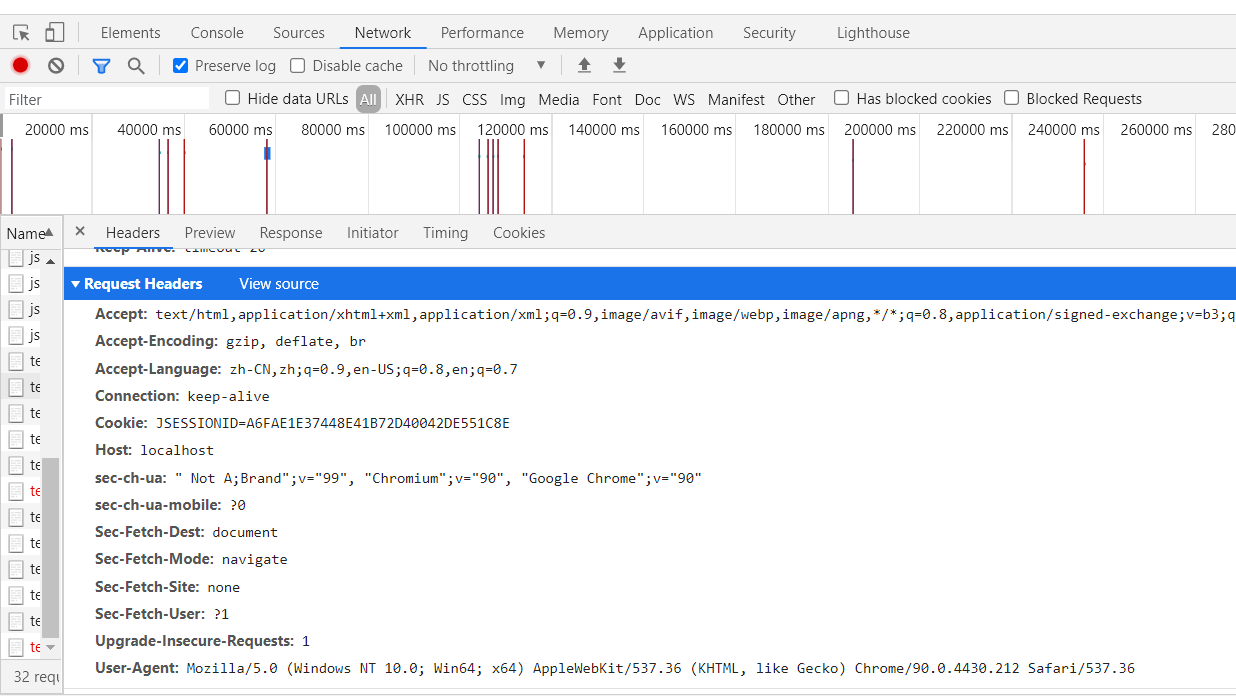The height and width of the screenshot is (696, 1236).
Task: Filter requests by Media type
Action: pos(559,99)
